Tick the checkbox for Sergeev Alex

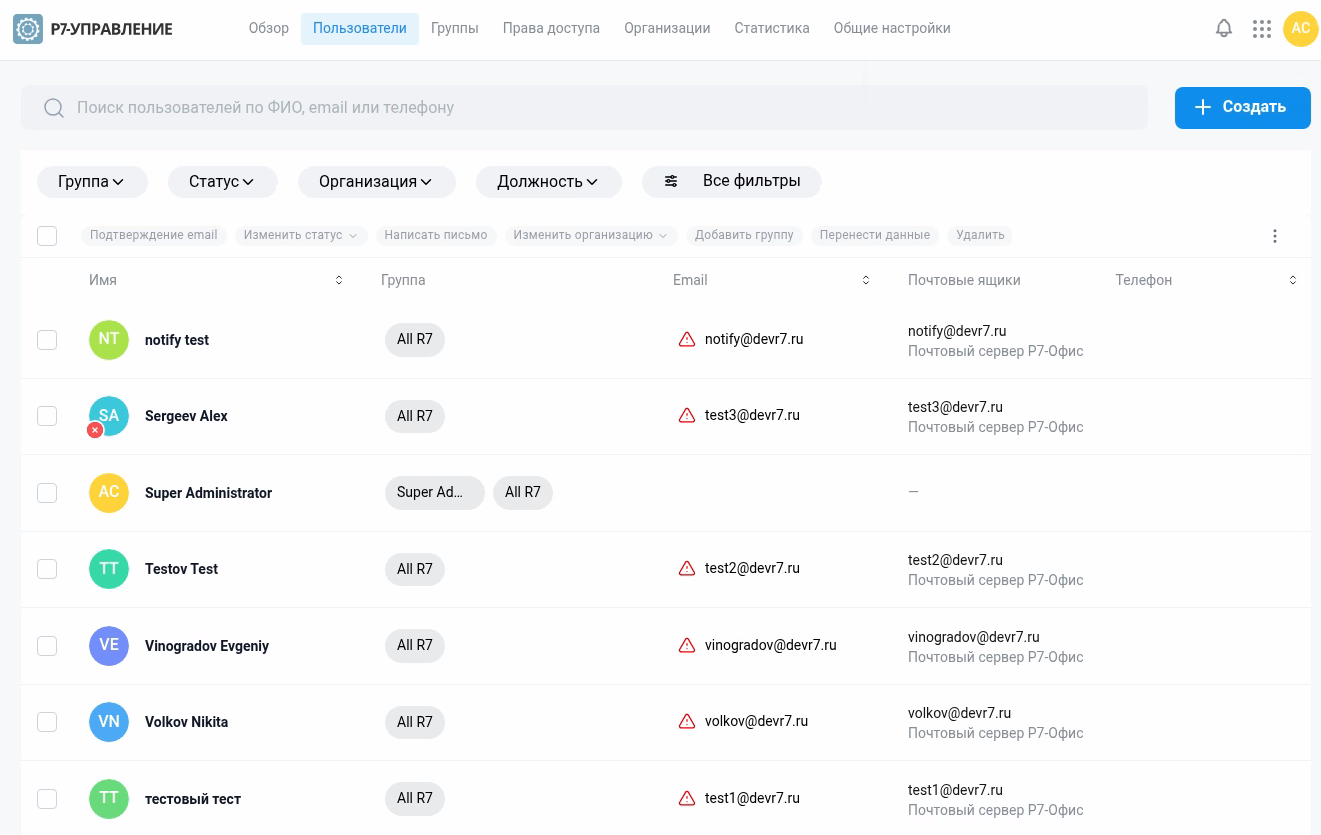[47, 416]
